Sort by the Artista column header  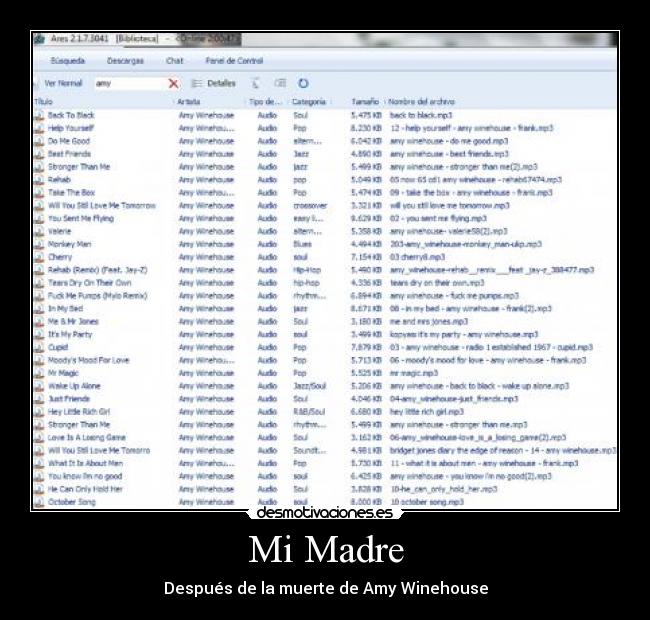tap(189, 102)
